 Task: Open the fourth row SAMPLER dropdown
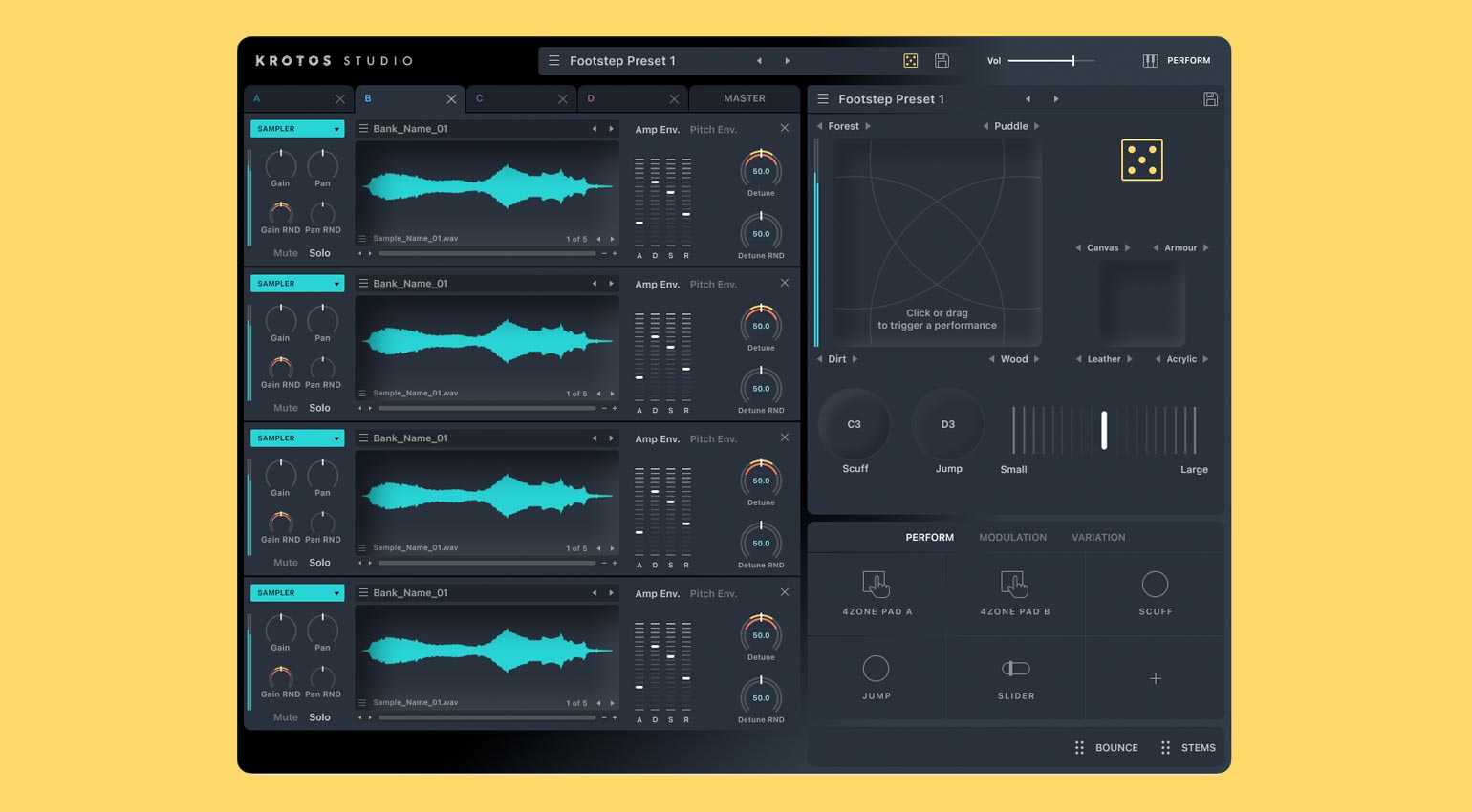tap(297, 593)
